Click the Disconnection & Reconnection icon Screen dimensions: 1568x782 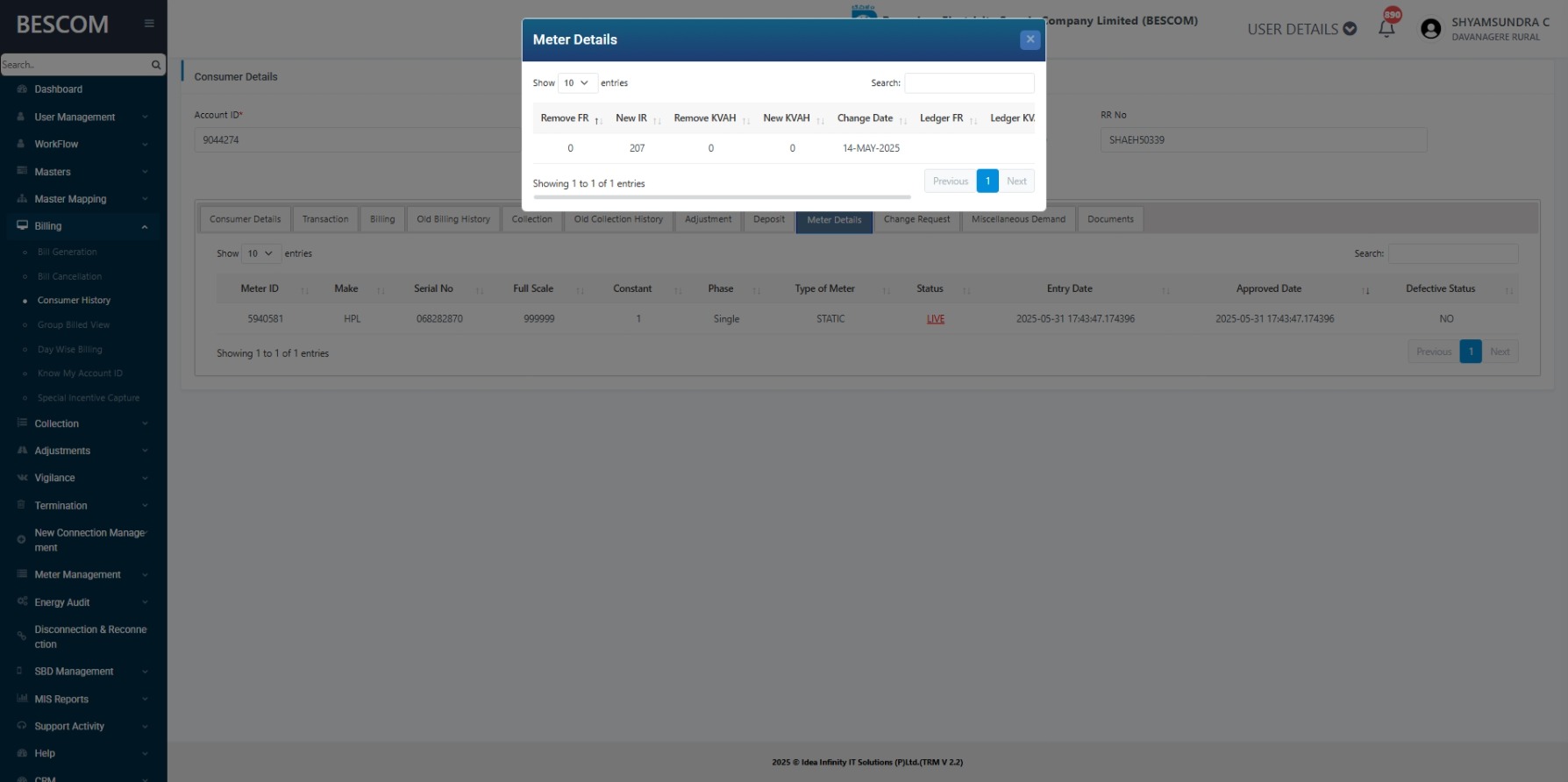click(22, 636)
